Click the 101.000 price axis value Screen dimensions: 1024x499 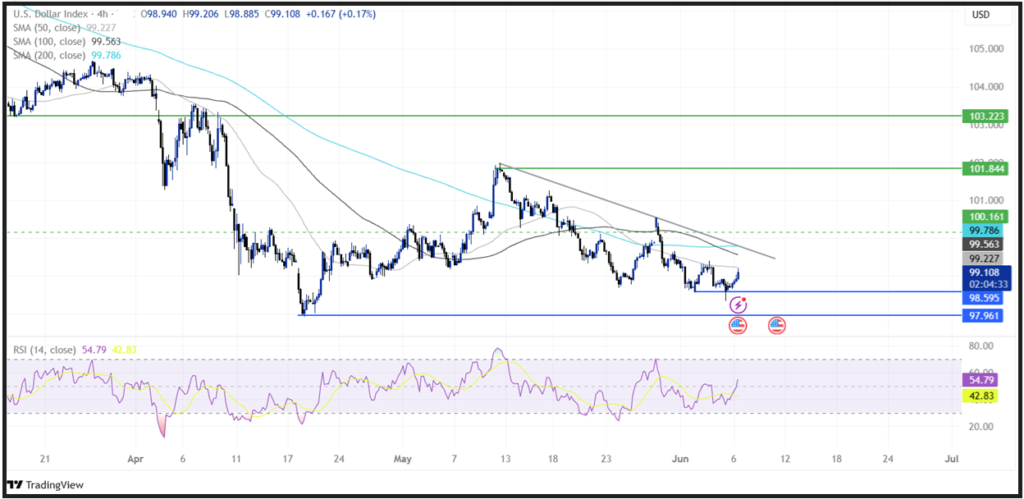click(x=985, y=201)
